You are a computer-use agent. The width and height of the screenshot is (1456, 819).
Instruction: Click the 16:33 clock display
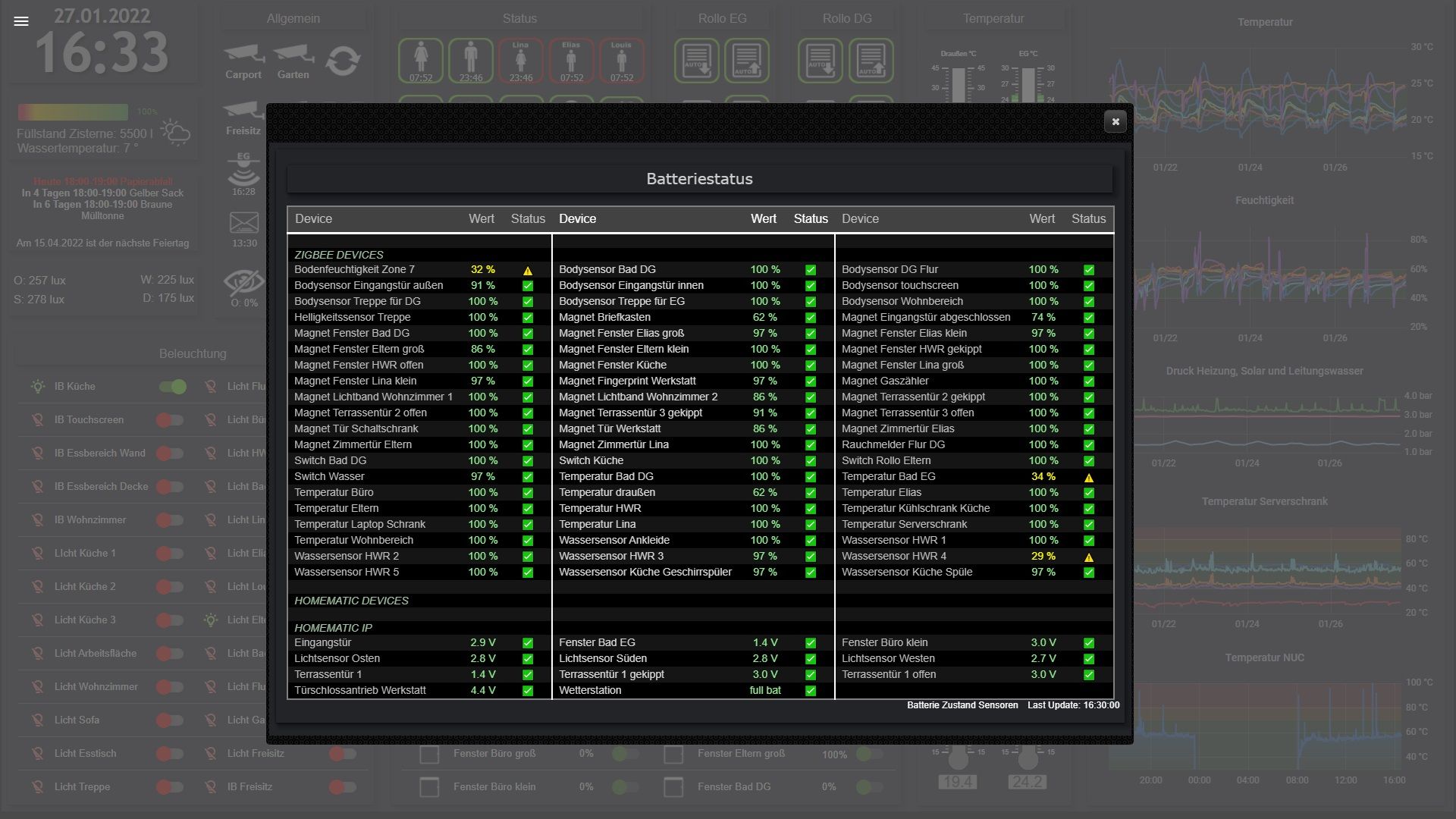[102, 53]
